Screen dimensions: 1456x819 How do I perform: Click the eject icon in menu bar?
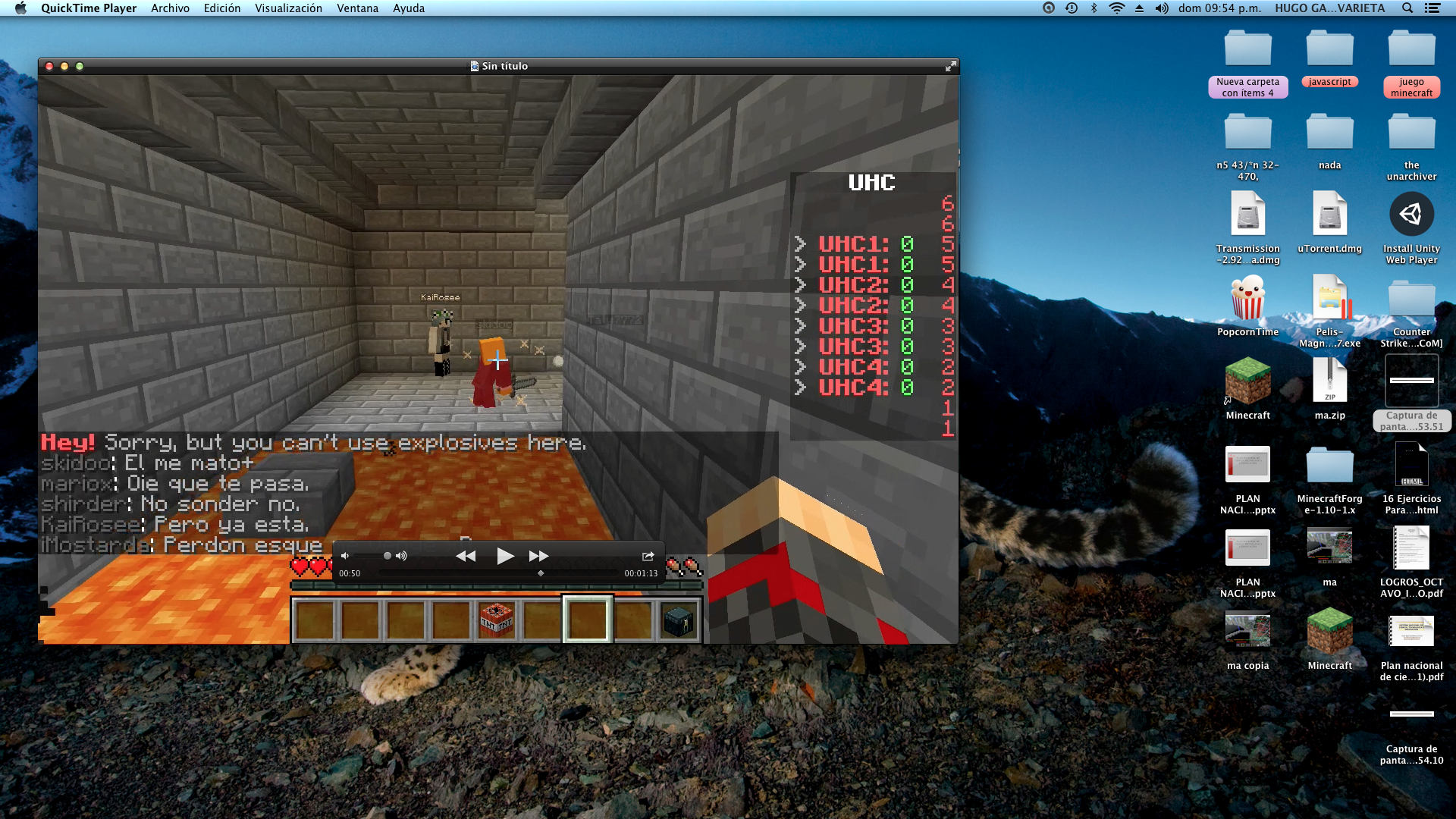(x=1139, y=8)
